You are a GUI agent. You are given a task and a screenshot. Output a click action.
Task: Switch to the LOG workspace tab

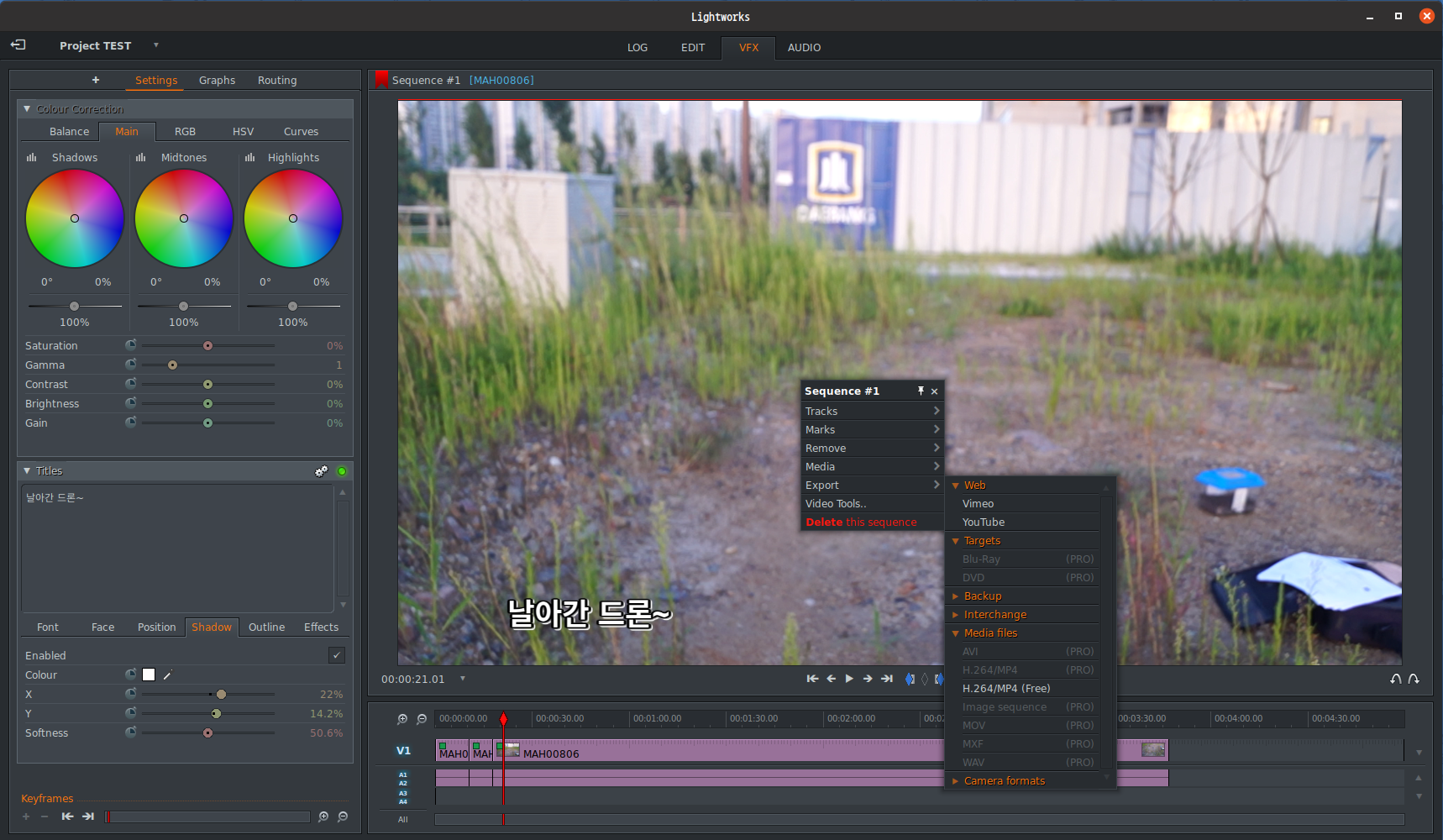tap(638, 47)
